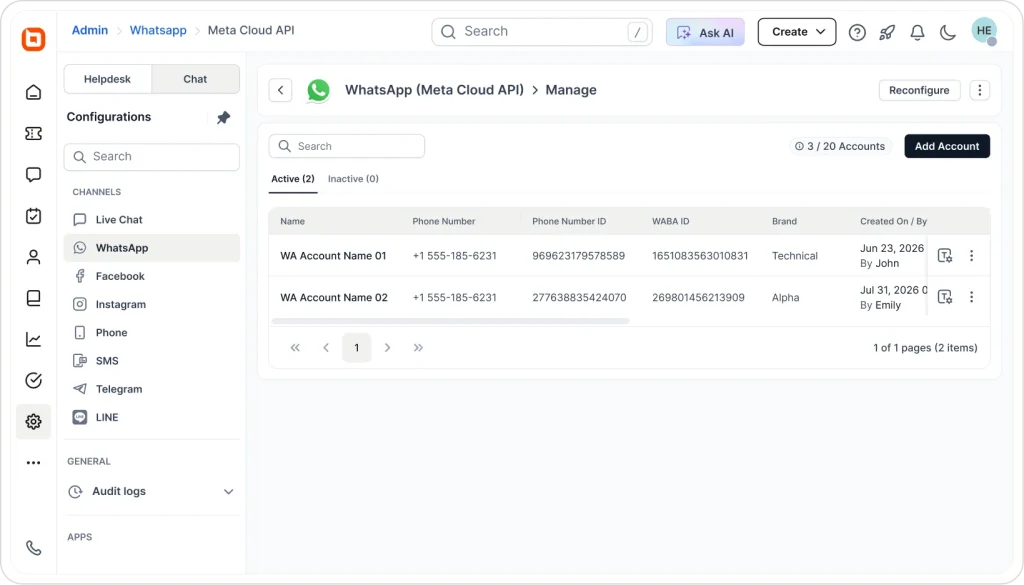Go to previous page arrow
The height and width of the screenshot is (585, 1024).
[326, 348]
